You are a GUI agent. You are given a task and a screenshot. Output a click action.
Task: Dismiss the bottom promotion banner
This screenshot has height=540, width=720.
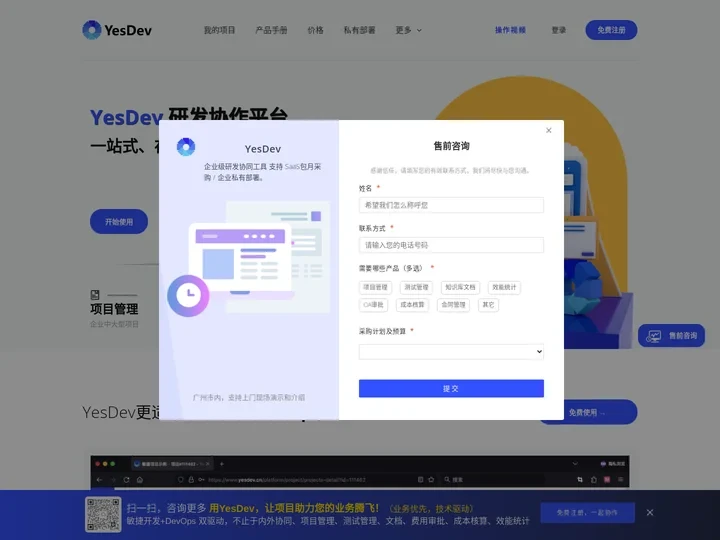(649, 512)
